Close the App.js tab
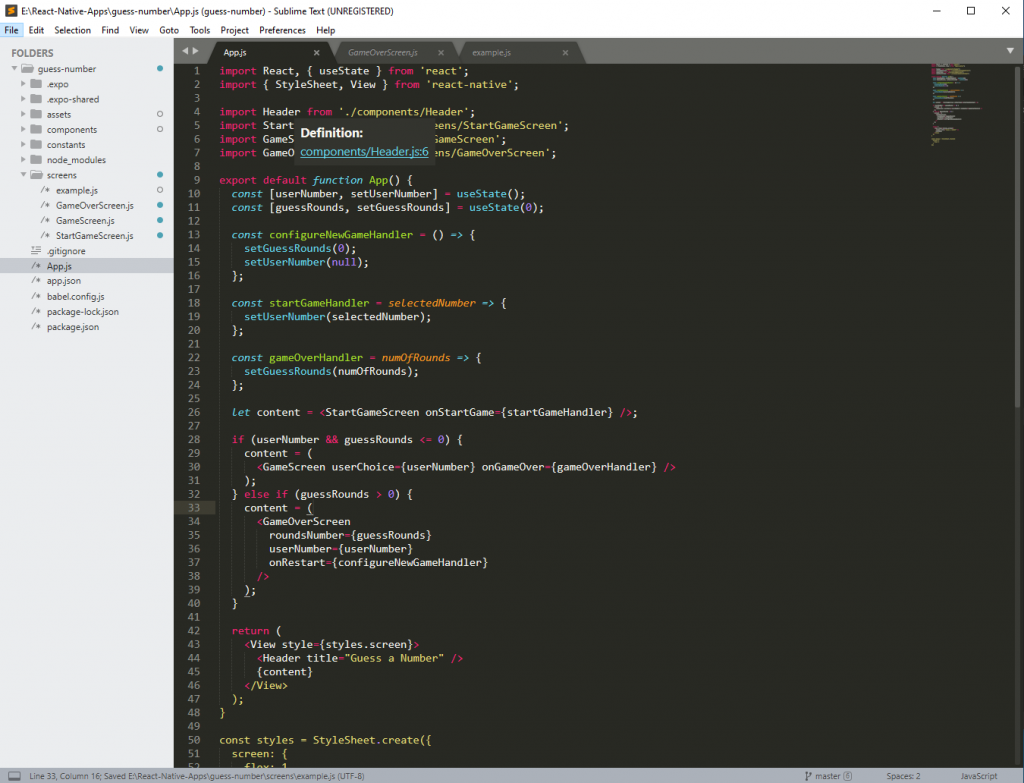The height and width of the screenshot is (783, 1024). coord(317,52)
